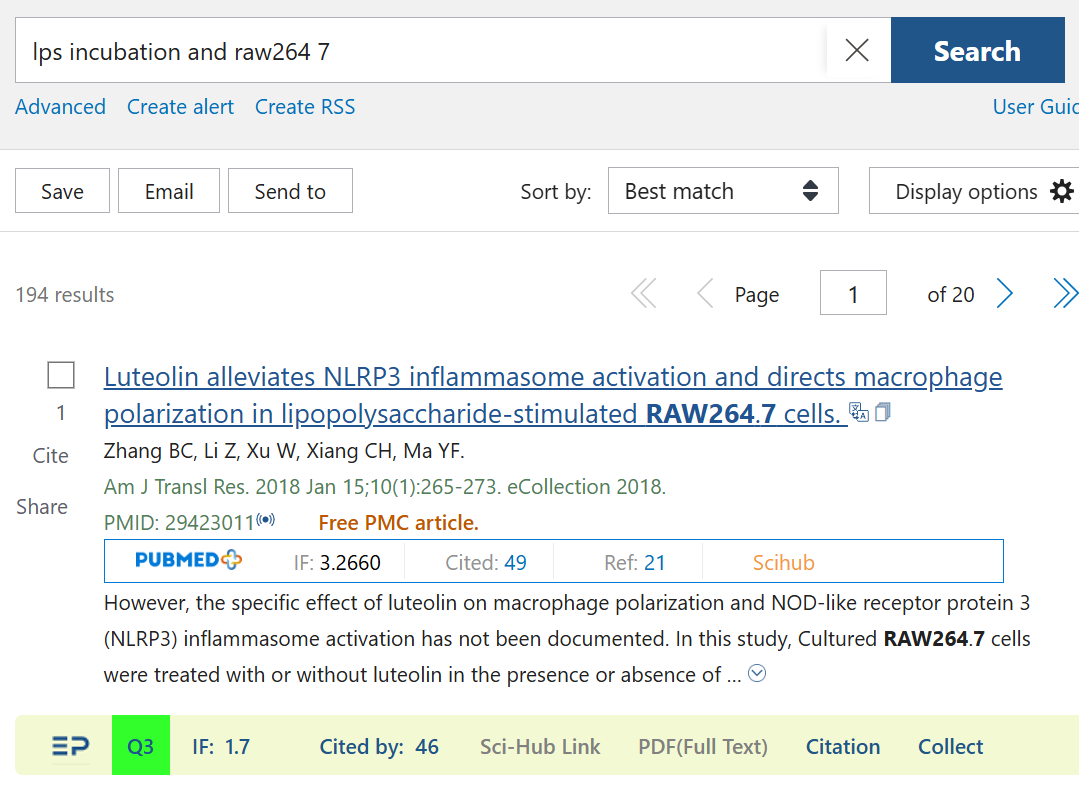Click the page number input field

(852, 294)
